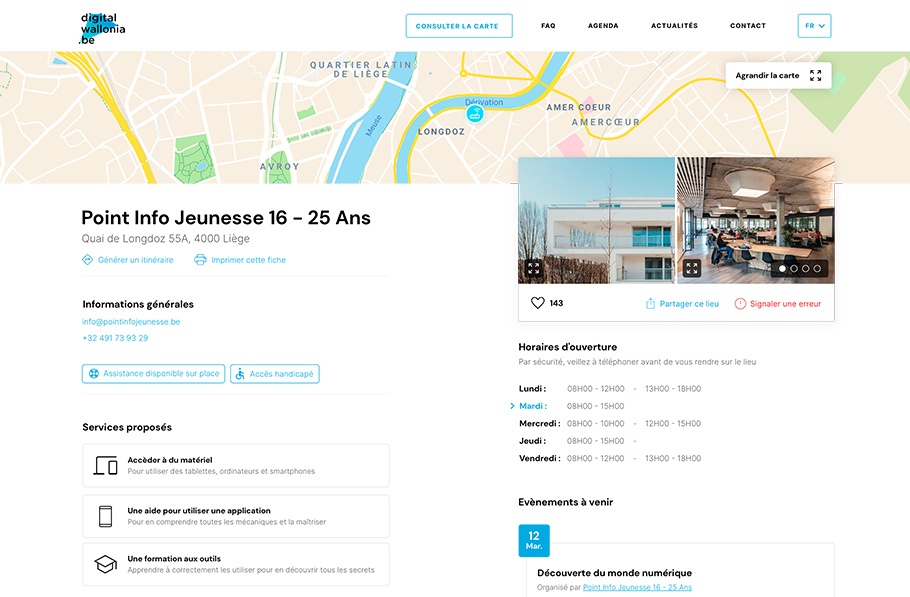Select the blue wifi location marker on map

point(475,113)
